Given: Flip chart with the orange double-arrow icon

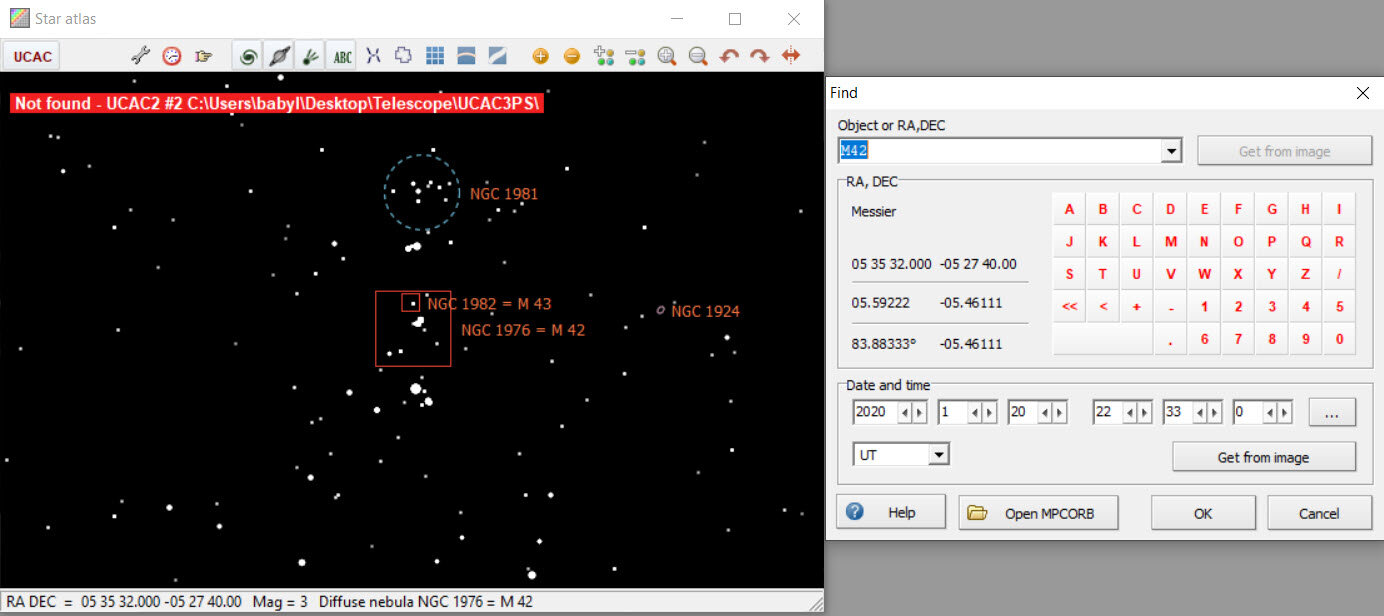Looking at the screenshot, I should [x=791, y=56].
